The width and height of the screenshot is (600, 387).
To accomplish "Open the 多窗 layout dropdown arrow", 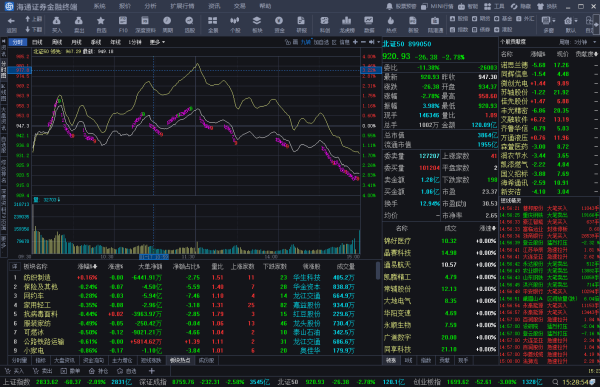I will pos(554,20).
